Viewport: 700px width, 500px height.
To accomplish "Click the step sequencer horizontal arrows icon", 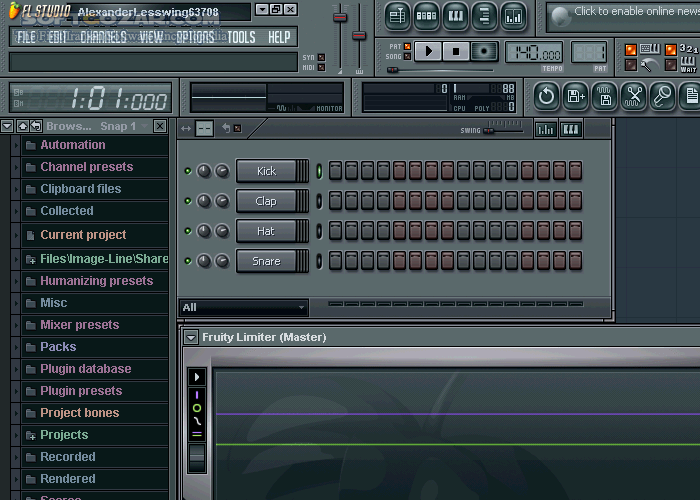I will (186, 129).
